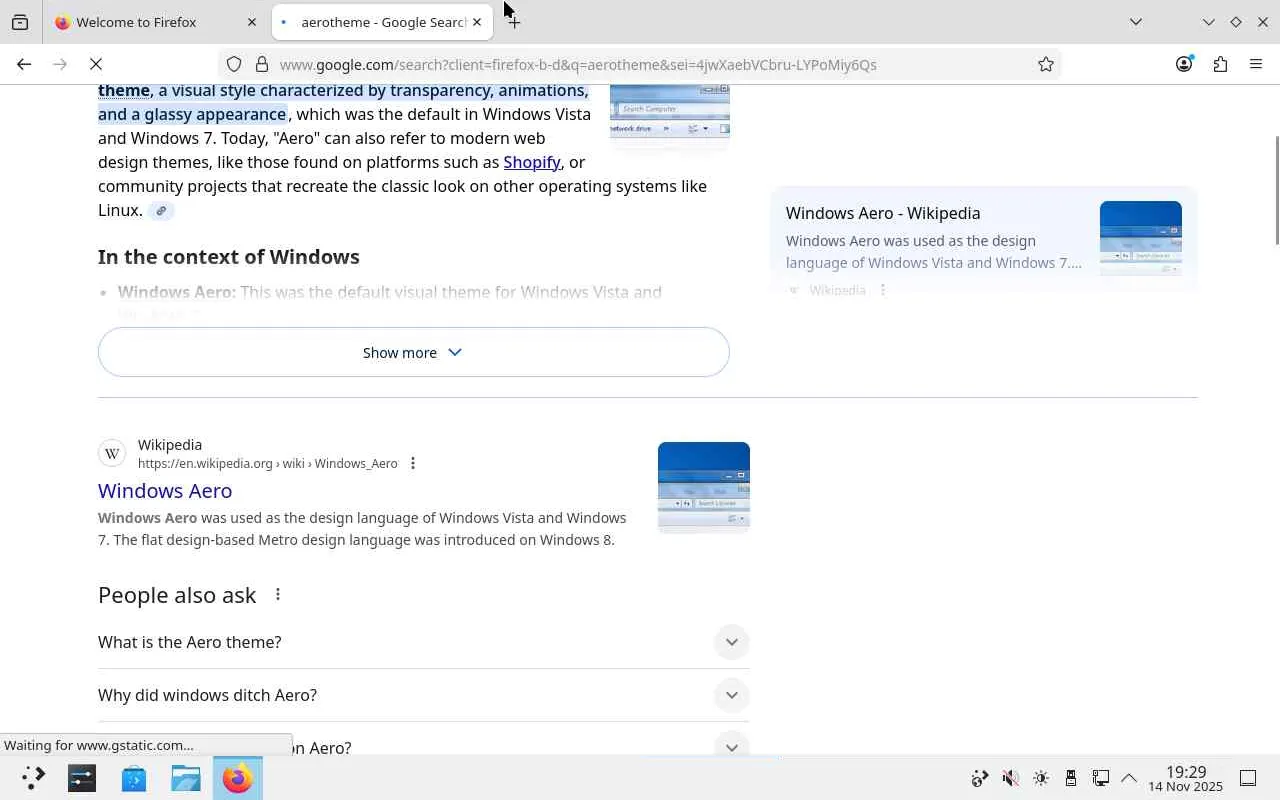Open the brightness tray icon
The height and width of the screenshot is (800, 1280).
click(x=1041, y=778)
